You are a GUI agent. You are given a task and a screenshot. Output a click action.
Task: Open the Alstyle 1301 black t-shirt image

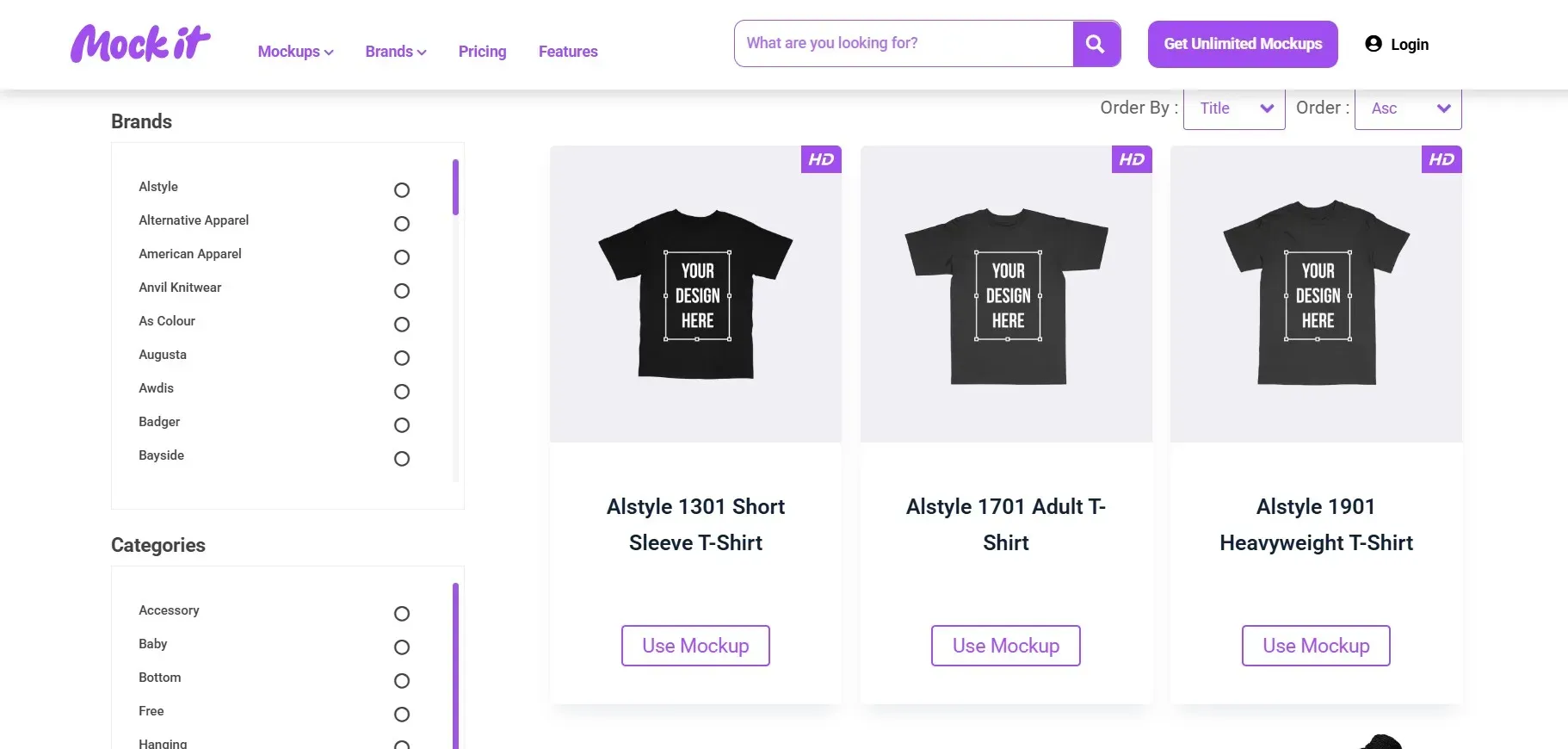[695, 294]
